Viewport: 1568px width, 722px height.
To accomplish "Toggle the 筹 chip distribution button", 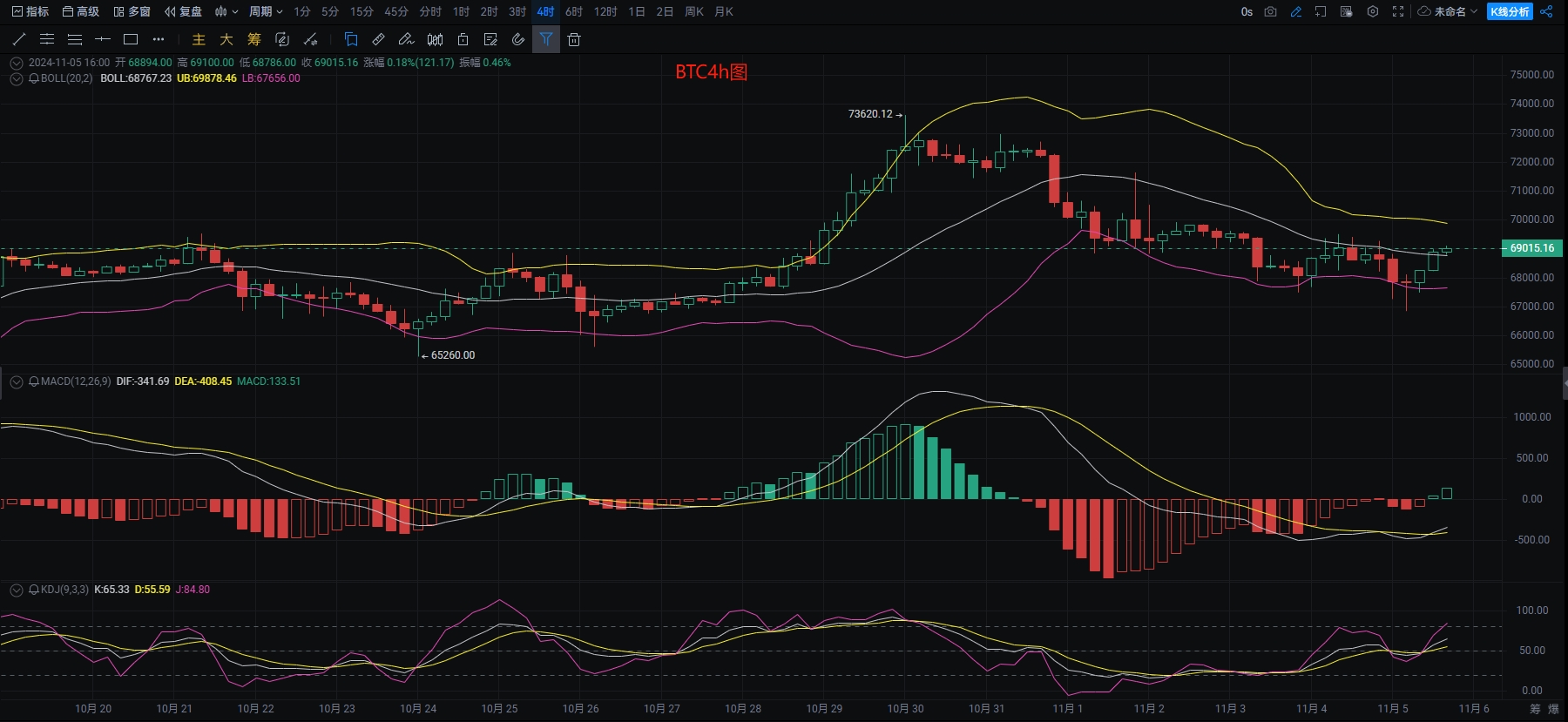I will tap(253, 39).
